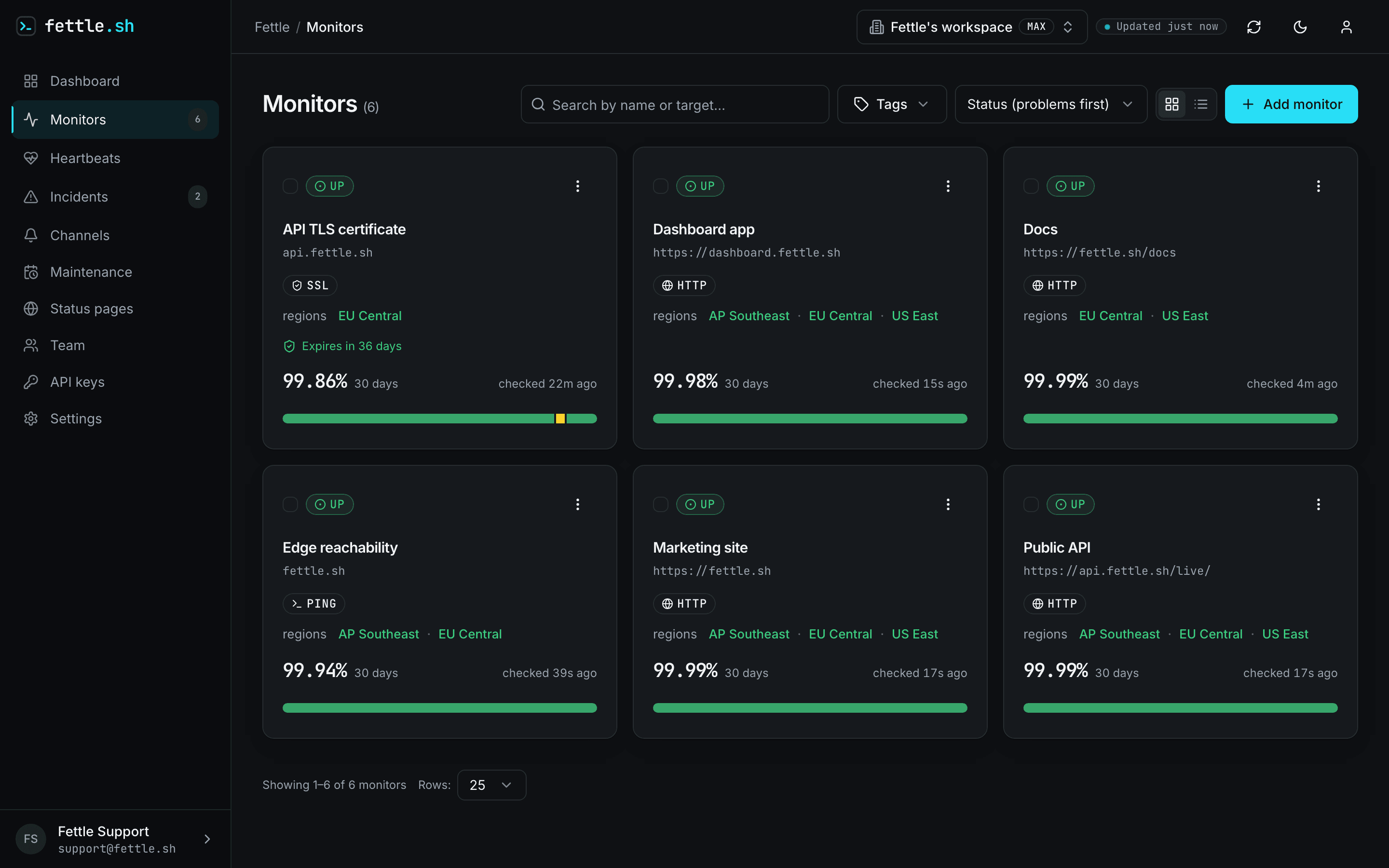The width and height of the screenshot is (1389, 868).
Task: Click the search by name or target field
Action: tap(674, 104)
